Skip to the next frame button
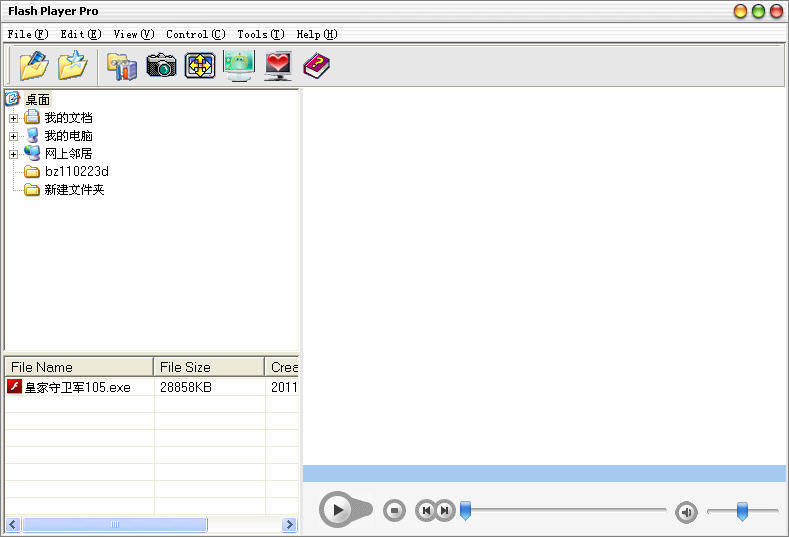This screenshot has width=789, height=537. pyautogui.click(x=445, y=511)
